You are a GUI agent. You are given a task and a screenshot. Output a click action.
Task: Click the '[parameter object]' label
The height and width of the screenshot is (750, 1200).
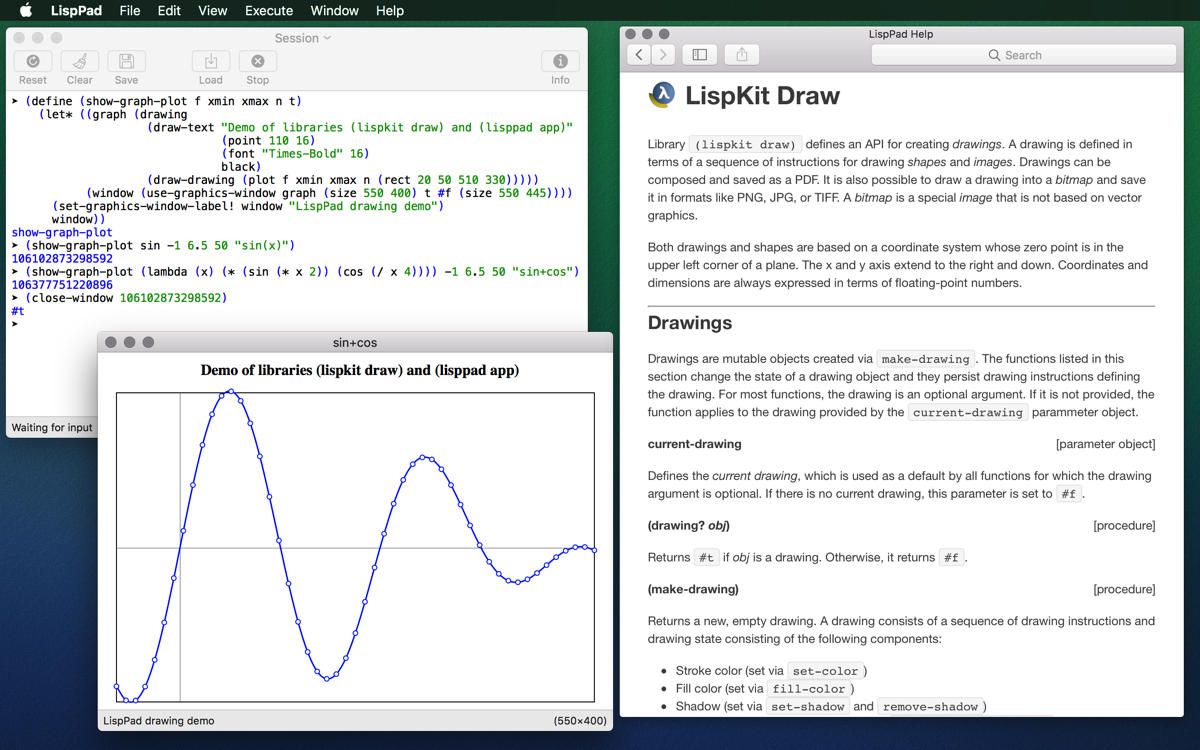click(1105, 444)
